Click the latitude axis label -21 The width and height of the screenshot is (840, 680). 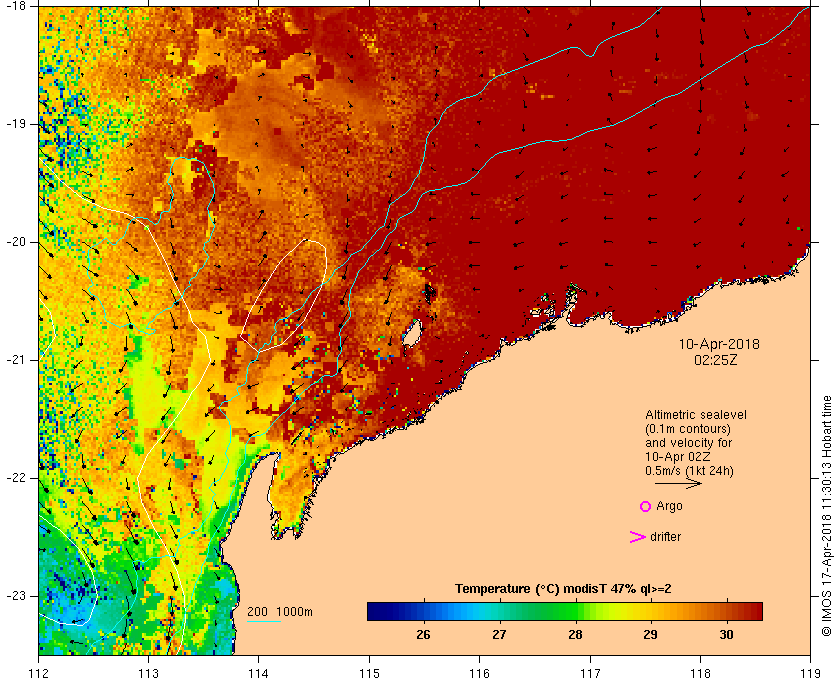point(16,360)
